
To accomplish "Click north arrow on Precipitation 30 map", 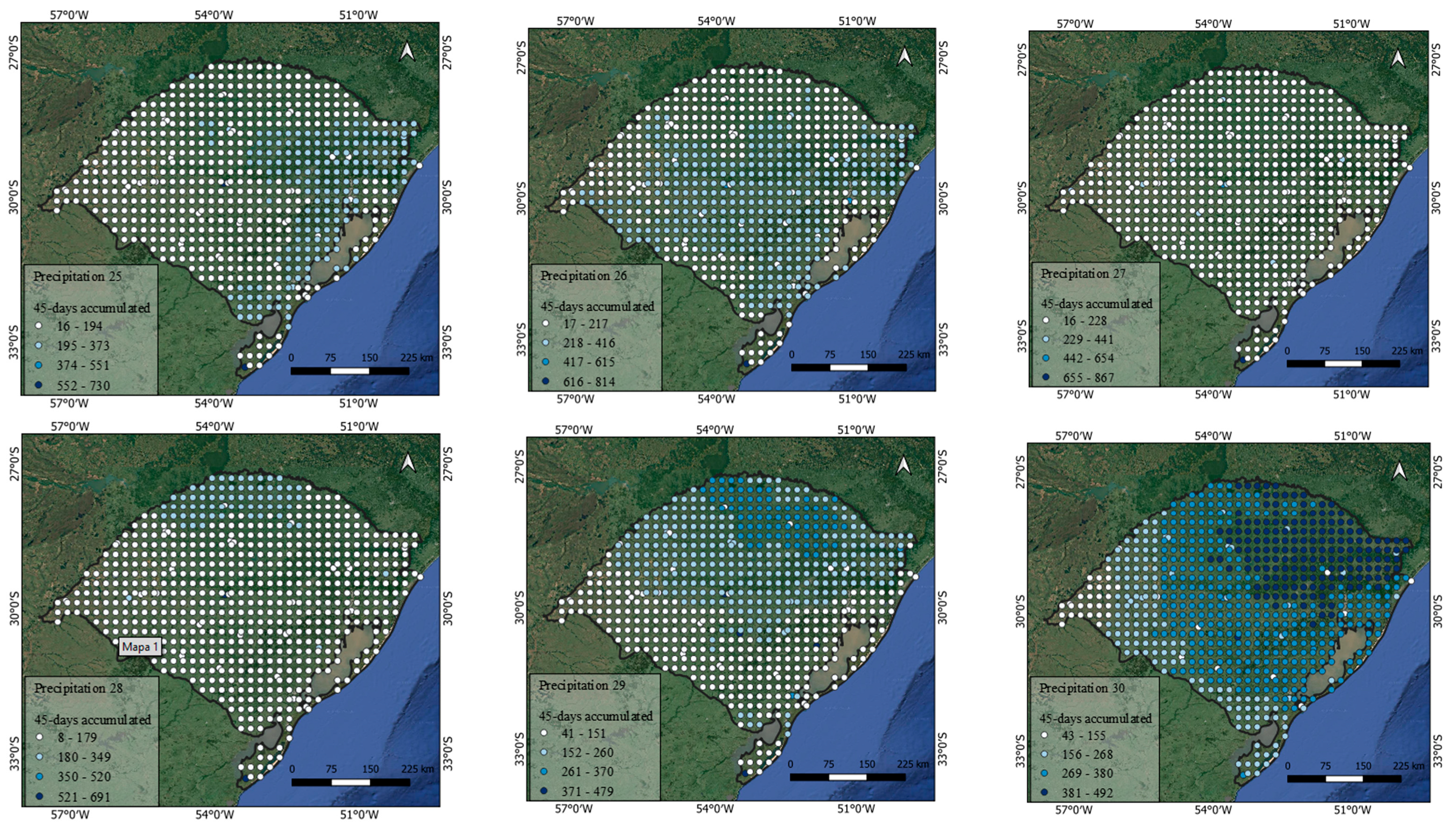I will click(1399, 470).
